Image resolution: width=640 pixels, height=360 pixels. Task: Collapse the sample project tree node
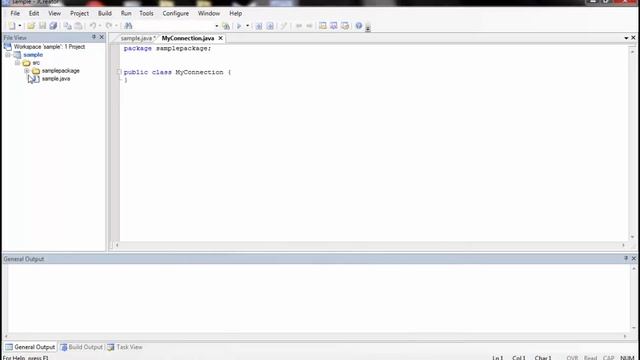tap(8, 55)
